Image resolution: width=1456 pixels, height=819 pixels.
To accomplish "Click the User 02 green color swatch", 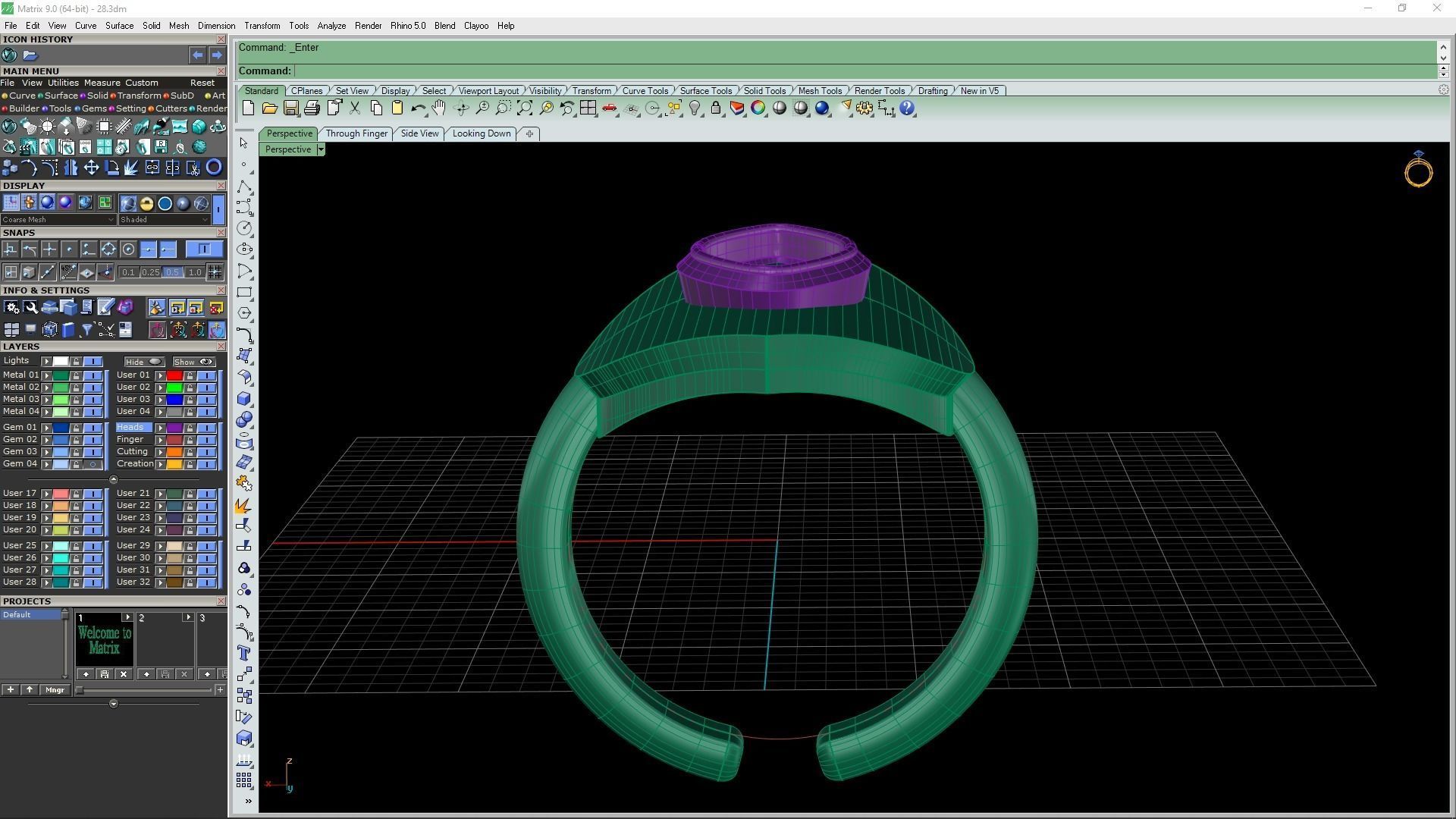I will coord(174,388).
